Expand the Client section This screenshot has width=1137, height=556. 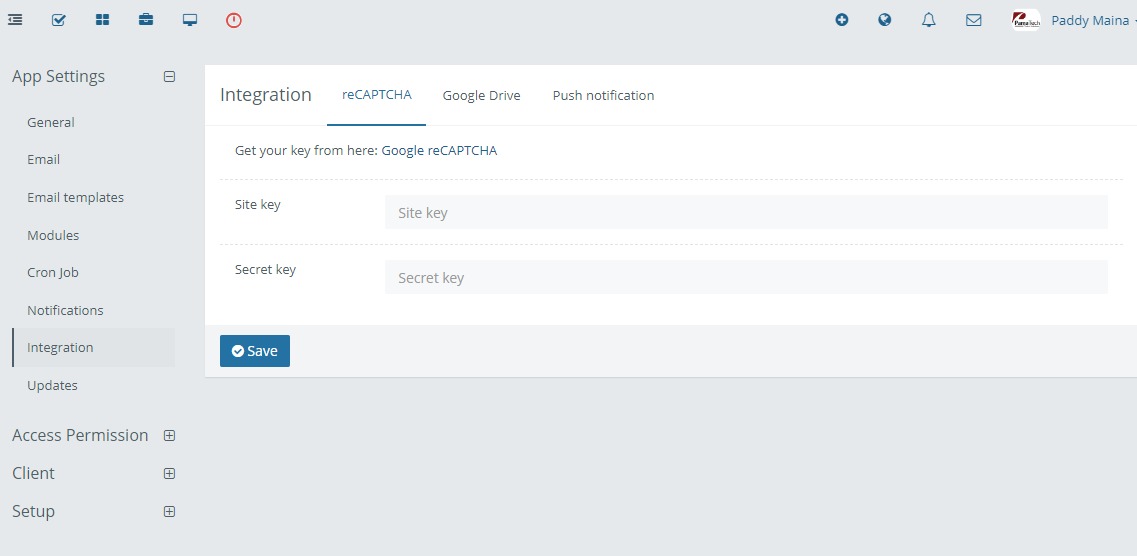click(170, 473)
